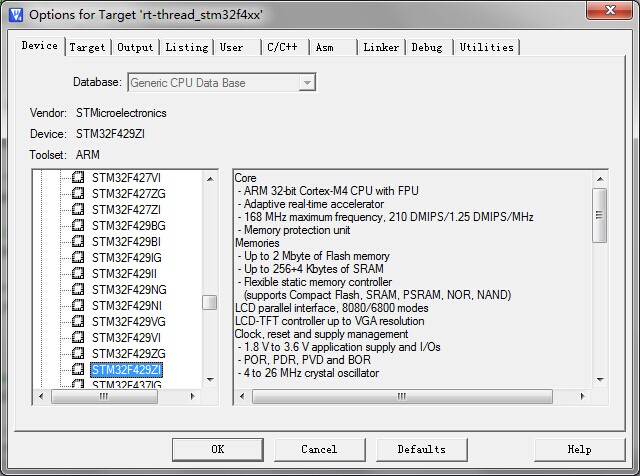Image resolution: width=640 pixels, height=476 pixels.
Task: Click chip icon beside STM32F429ZG
Action: [78, 353]
